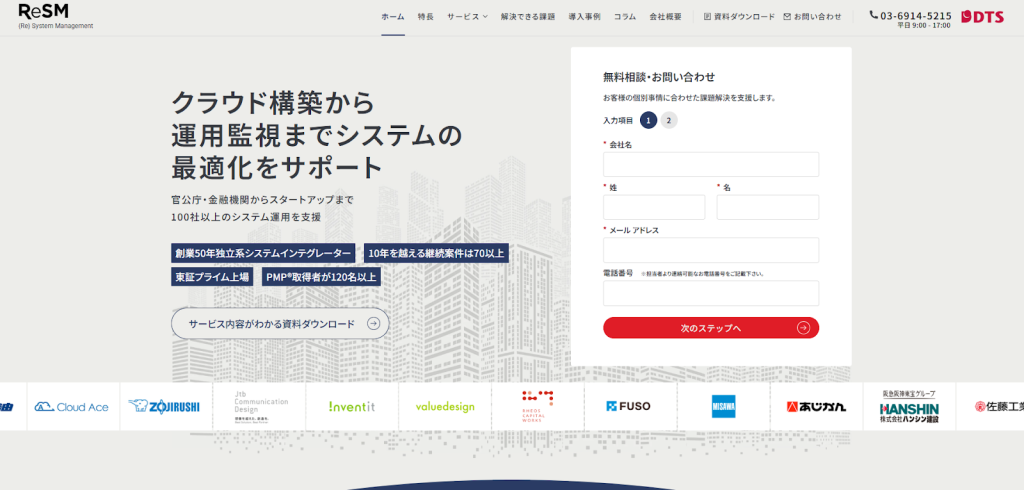Click the red 次のステップへ button
The width and height of the screenshot is (1024, 490).
tap(711, 328)
